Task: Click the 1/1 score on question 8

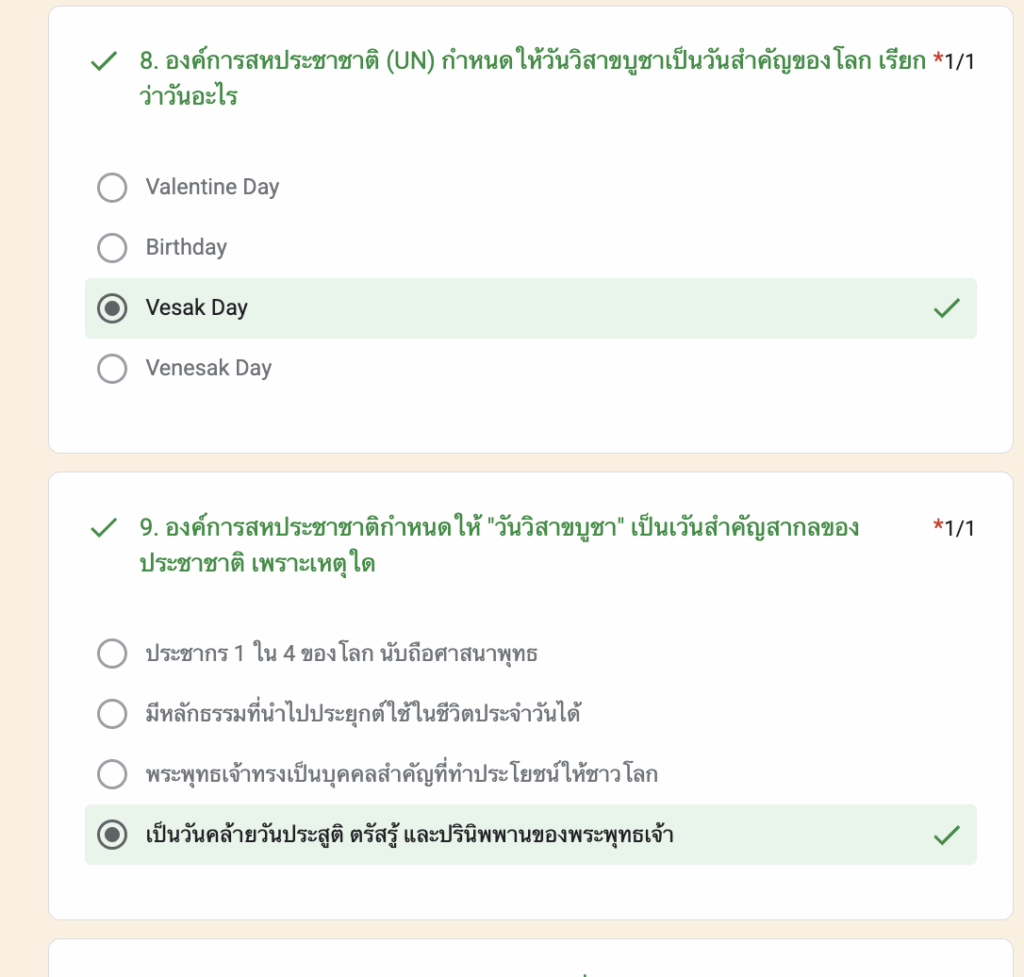Action: [960, 62]
